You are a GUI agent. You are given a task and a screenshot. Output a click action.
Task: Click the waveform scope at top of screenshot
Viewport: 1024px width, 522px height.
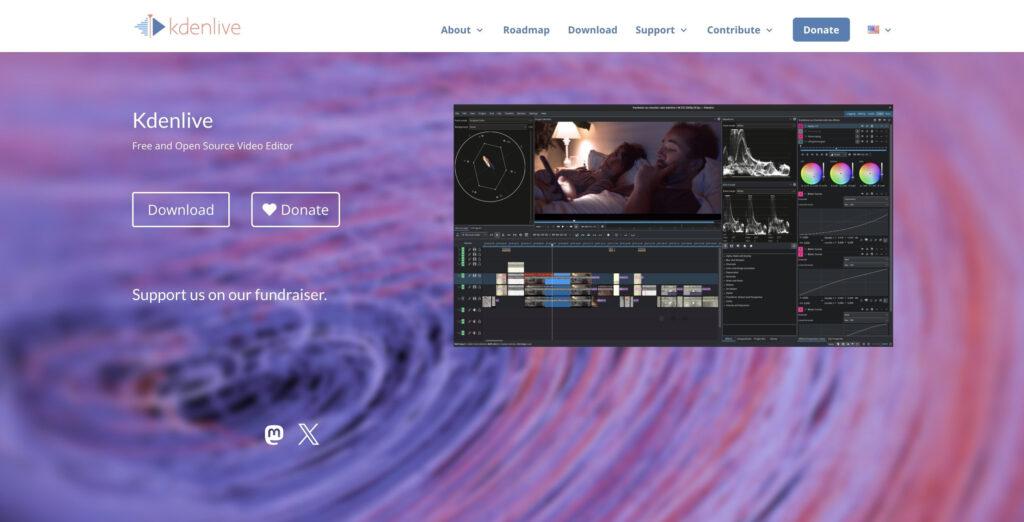tap(757, 153)
